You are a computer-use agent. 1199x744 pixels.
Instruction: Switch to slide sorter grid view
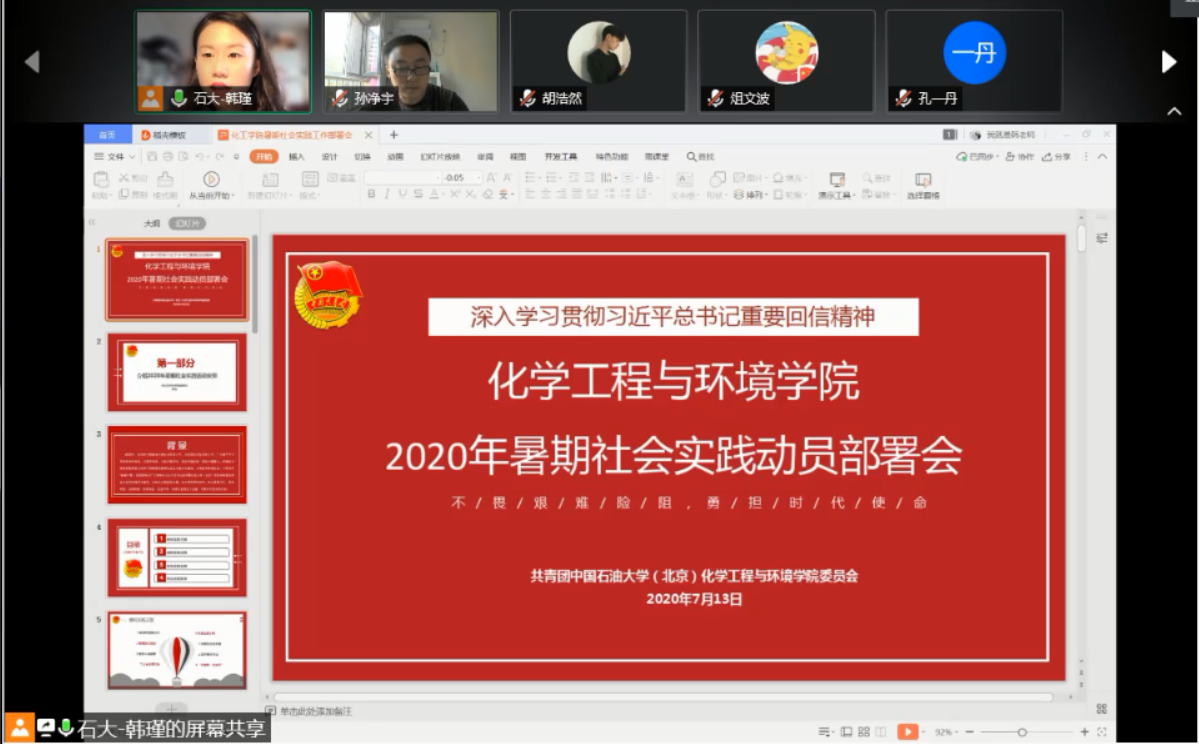click(x=864, y=732)
